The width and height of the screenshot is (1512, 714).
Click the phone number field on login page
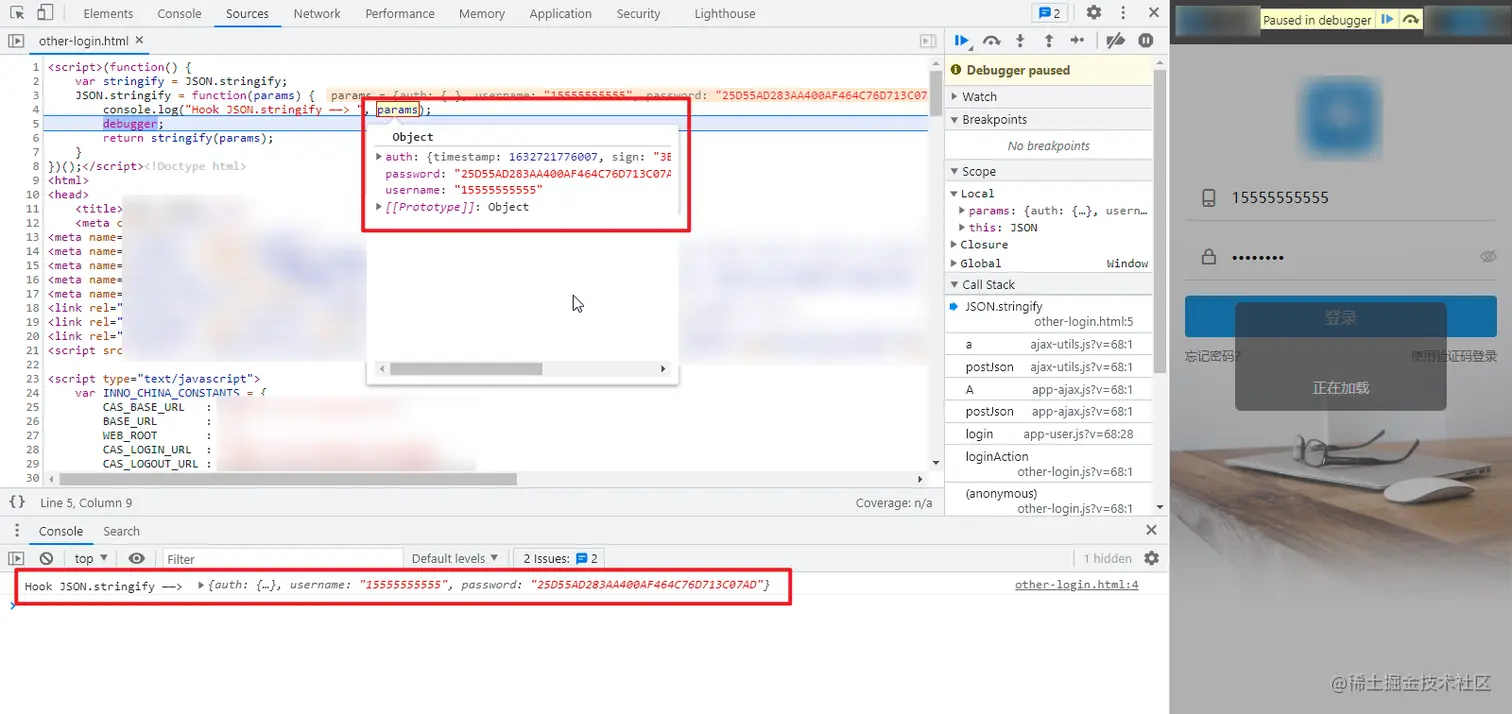coord(1340,198)
